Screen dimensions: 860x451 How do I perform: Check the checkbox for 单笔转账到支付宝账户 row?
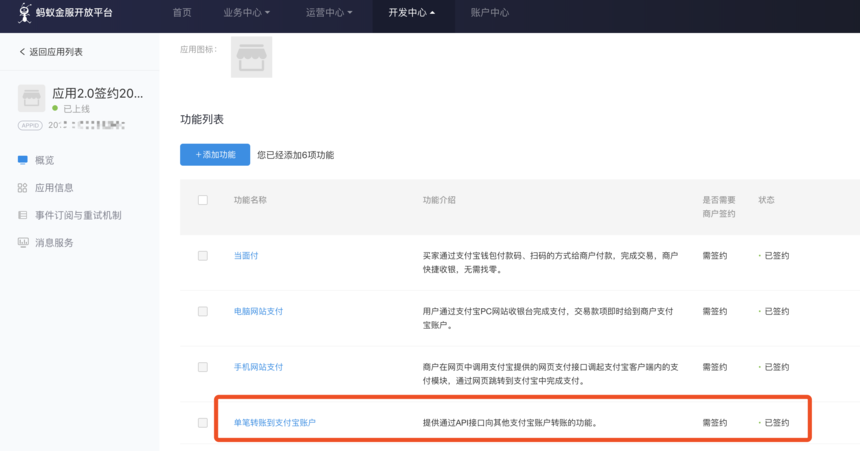pos(203,422)
